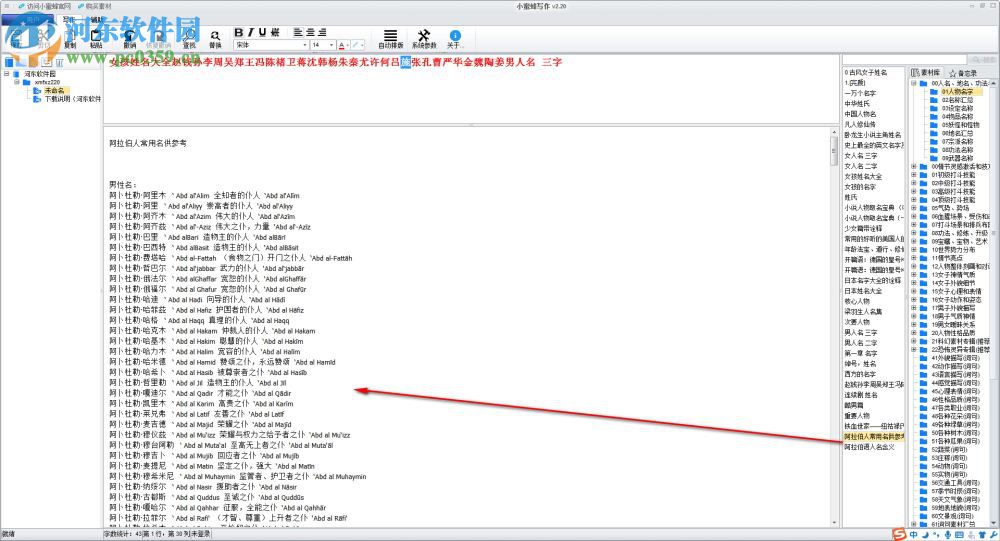Collapse the 河东软件园 root tree node
This screenshot has width=1000, height=541.
pos(7,74)
